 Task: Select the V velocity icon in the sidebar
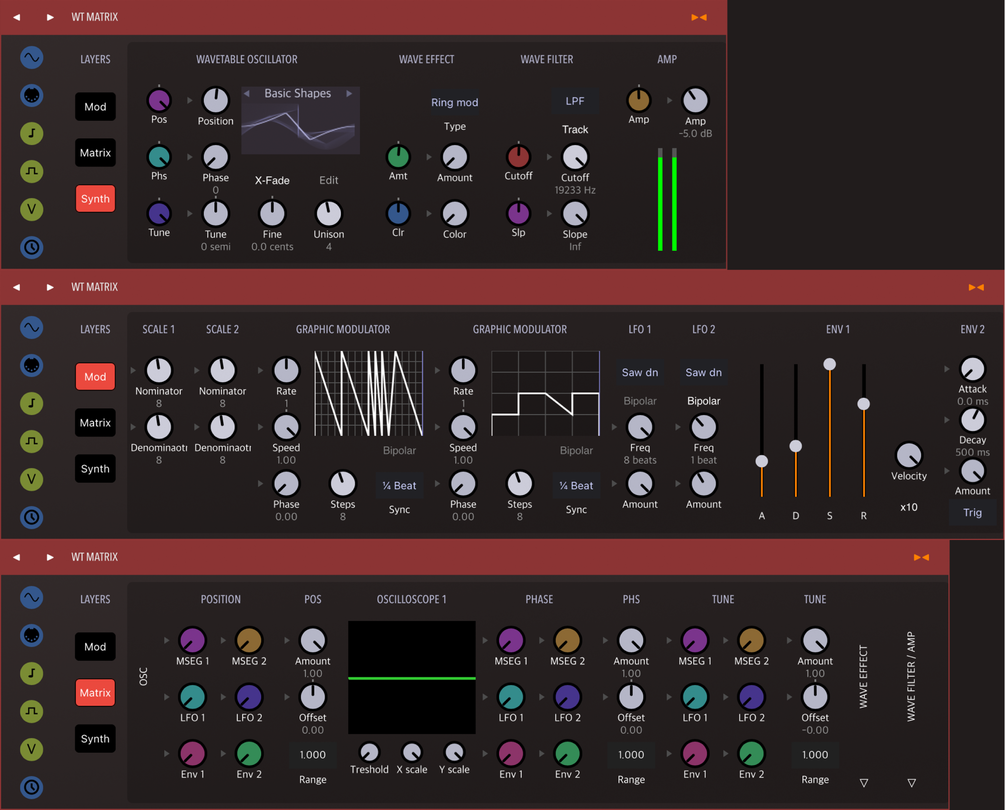coord(31,209)
